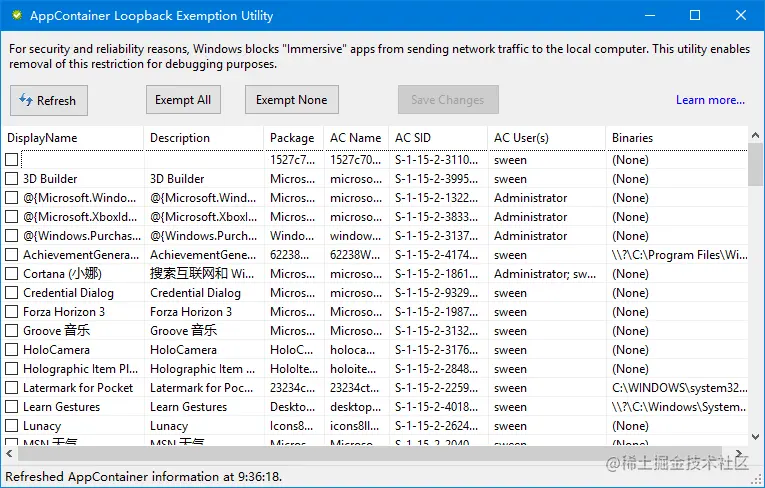Click the AC User(s) column header
This screenshot has width=765, height=488.
(547, 138)
